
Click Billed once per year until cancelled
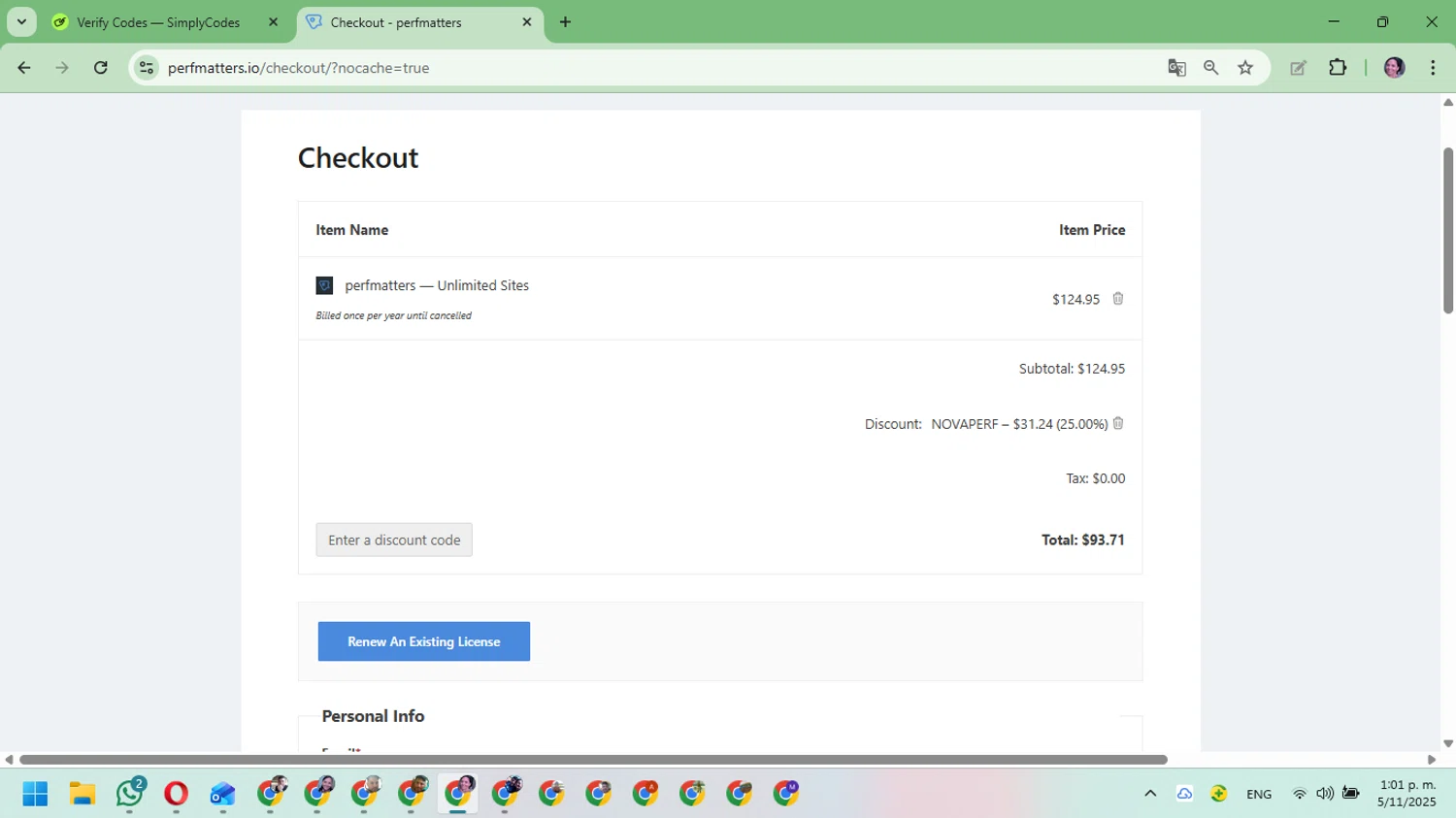(x=393, y=315)
